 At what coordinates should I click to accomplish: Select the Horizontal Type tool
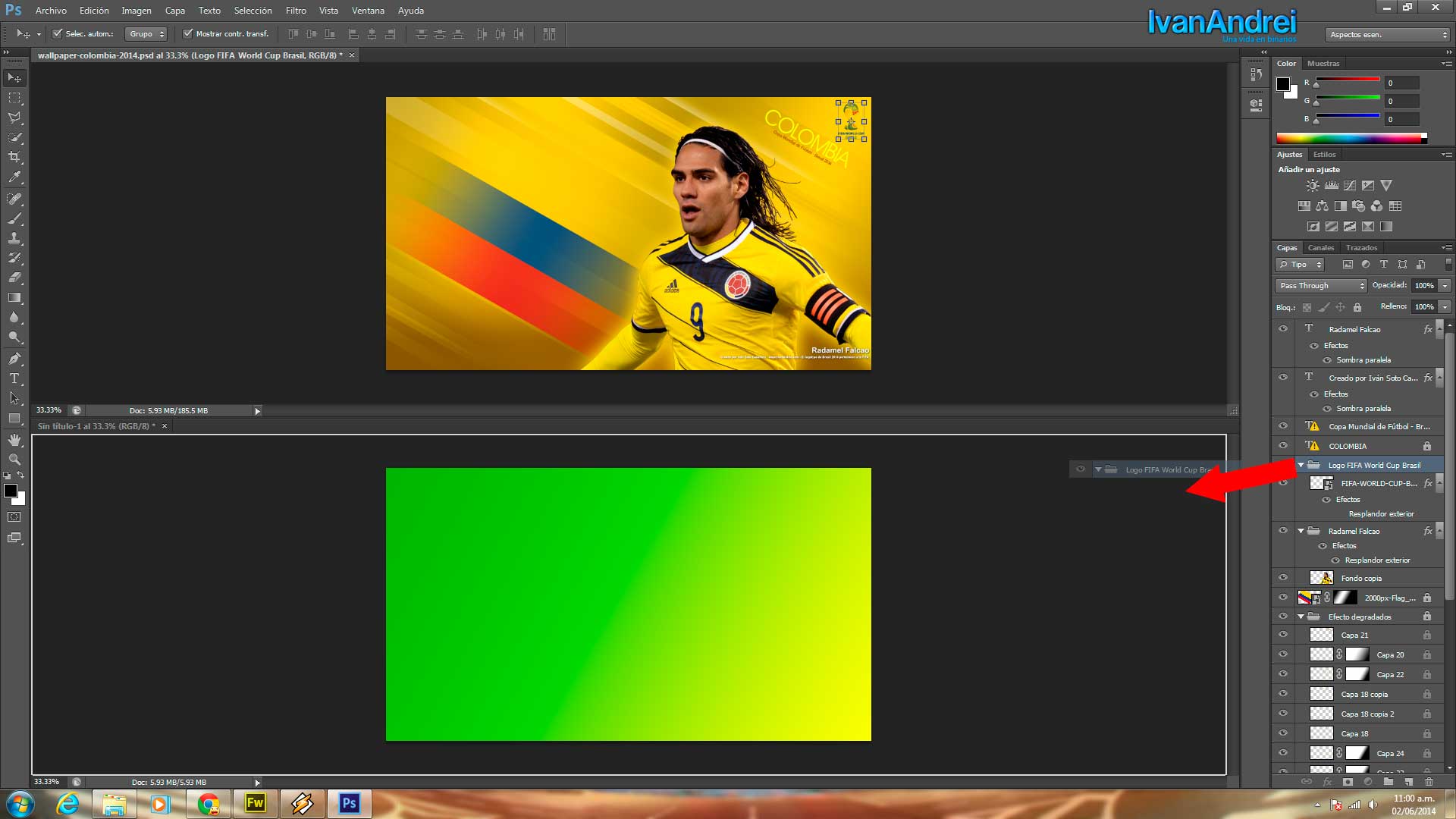[14, 378]
